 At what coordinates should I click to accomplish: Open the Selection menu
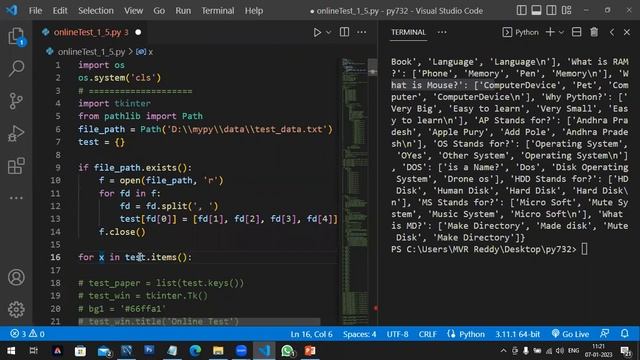coord(96,11)
